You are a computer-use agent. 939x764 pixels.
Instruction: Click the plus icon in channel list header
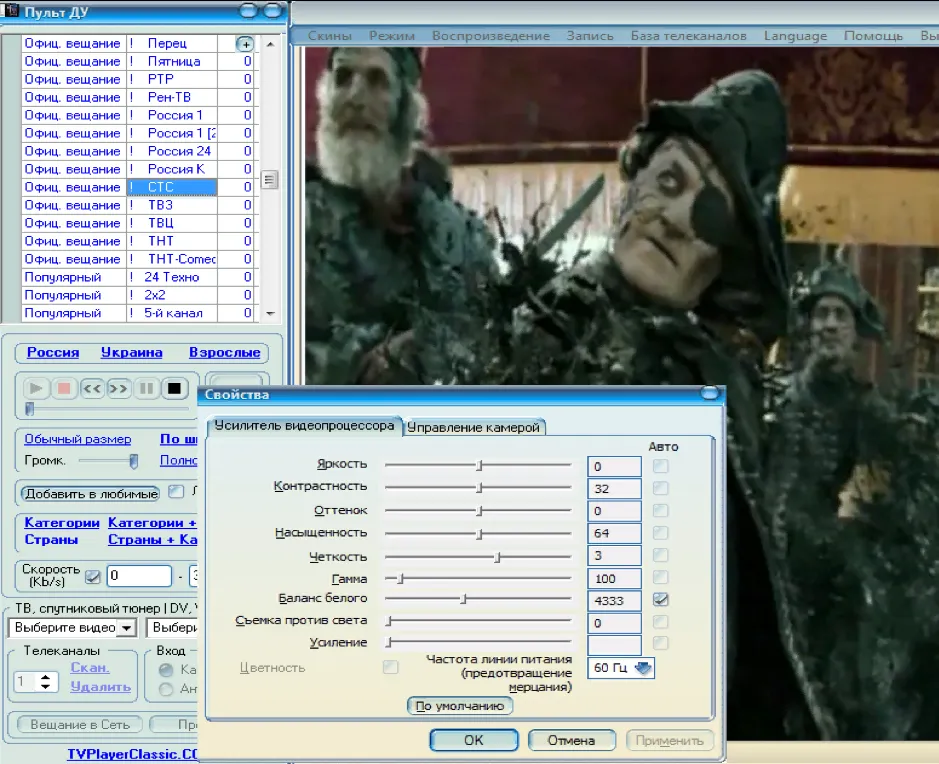coord(245,44)
